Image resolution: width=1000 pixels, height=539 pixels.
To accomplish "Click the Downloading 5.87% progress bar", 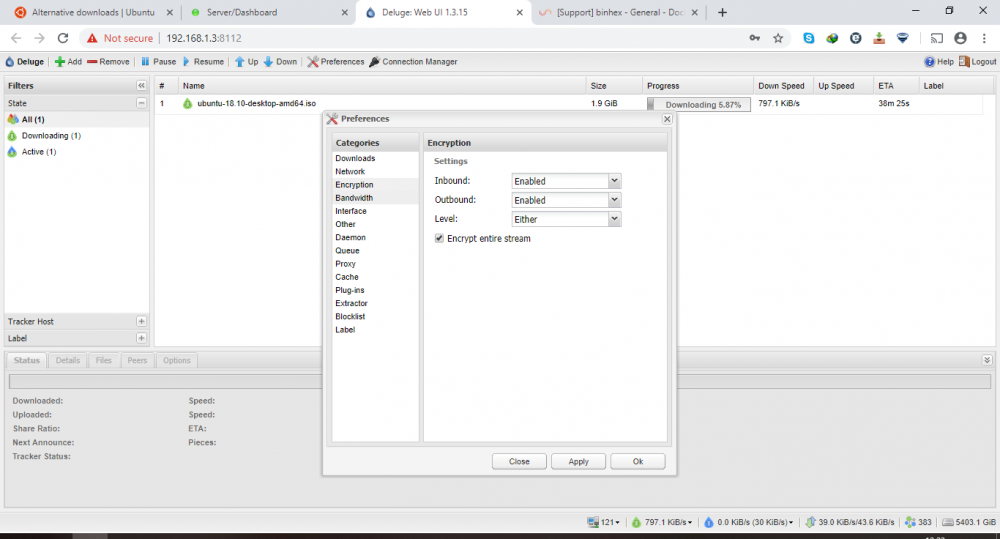I will (x=699, y=105).
